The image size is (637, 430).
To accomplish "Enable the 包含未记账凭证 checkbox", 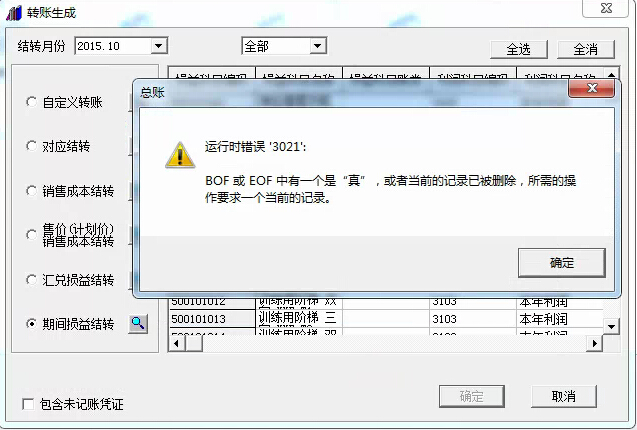I will click(28, 404).
